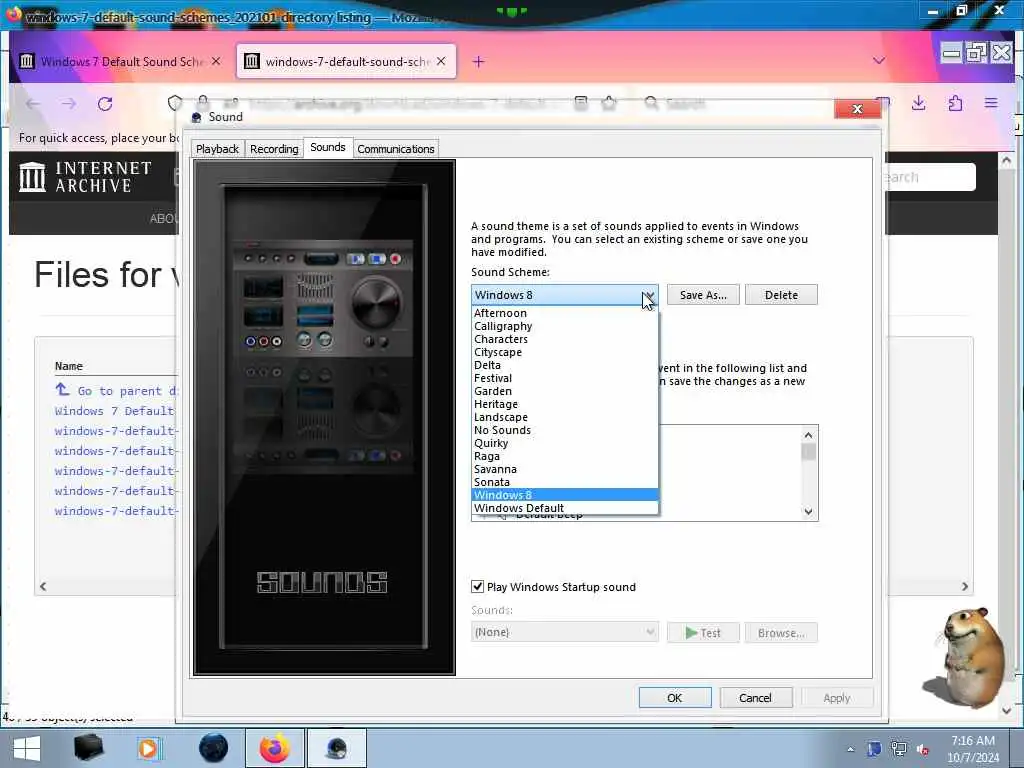Show the Firefox list all tabs chevron
The height and width of the screenshot is (768, 1024).
(x=878, y=61)
